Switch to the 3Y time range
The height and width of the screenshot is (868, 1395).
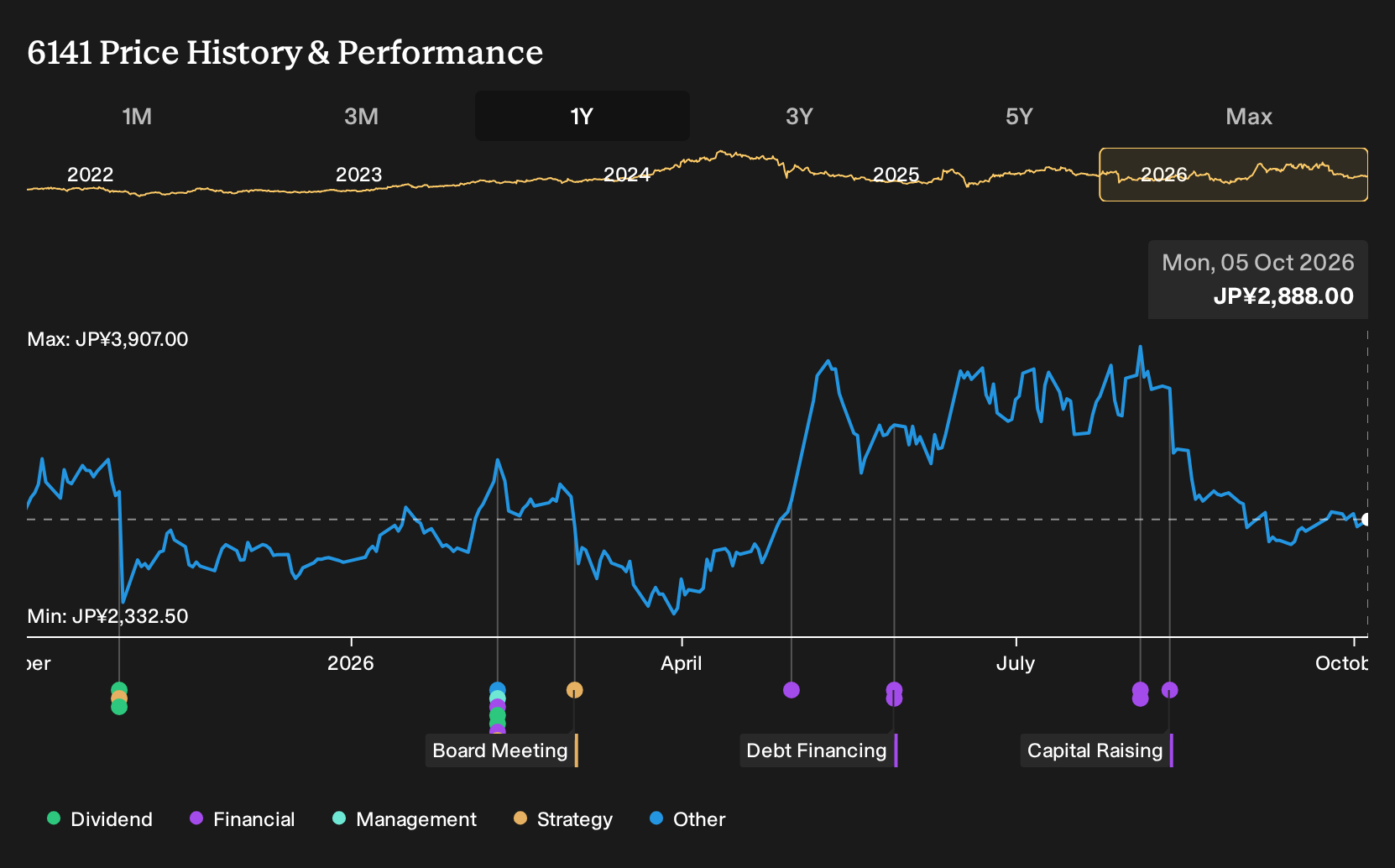coord(799,116)
